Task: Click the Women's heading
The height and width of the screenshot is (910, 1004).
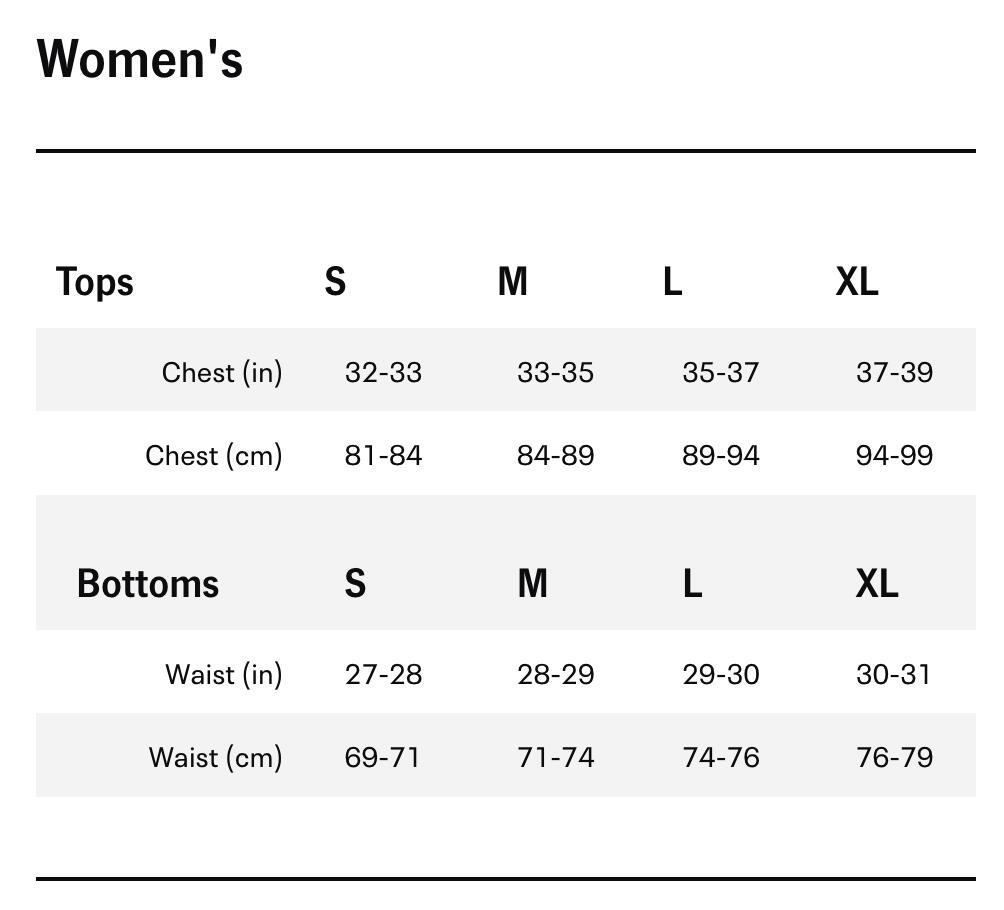Action: pos(140,59)
